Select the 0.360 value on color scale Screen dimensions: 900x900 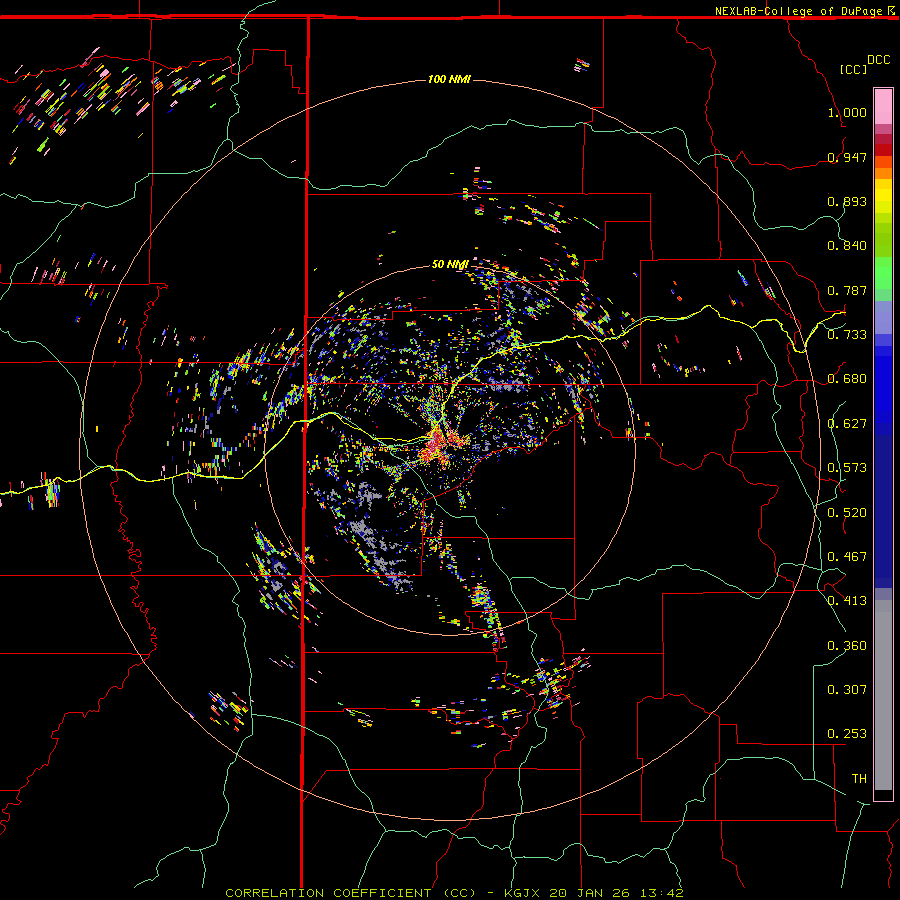[847, 646]
